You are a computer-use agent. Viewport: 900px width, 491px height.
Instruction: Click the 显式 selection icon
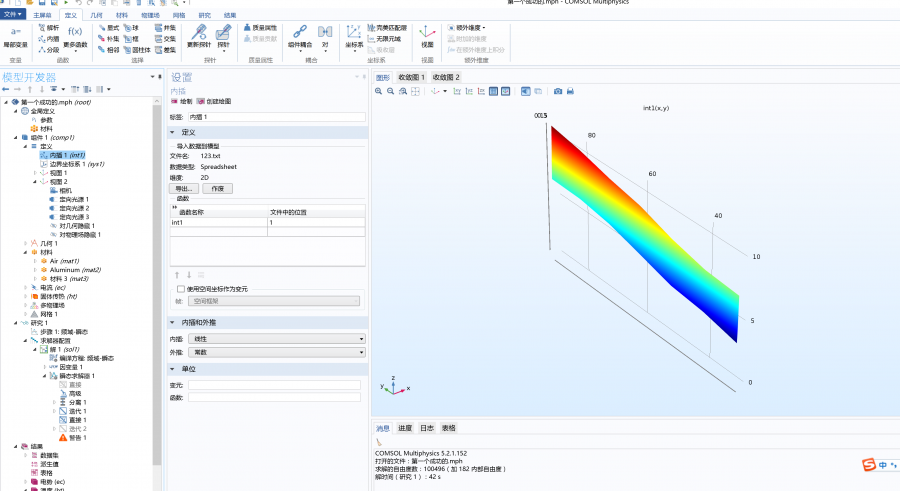[x=108, y=28]
